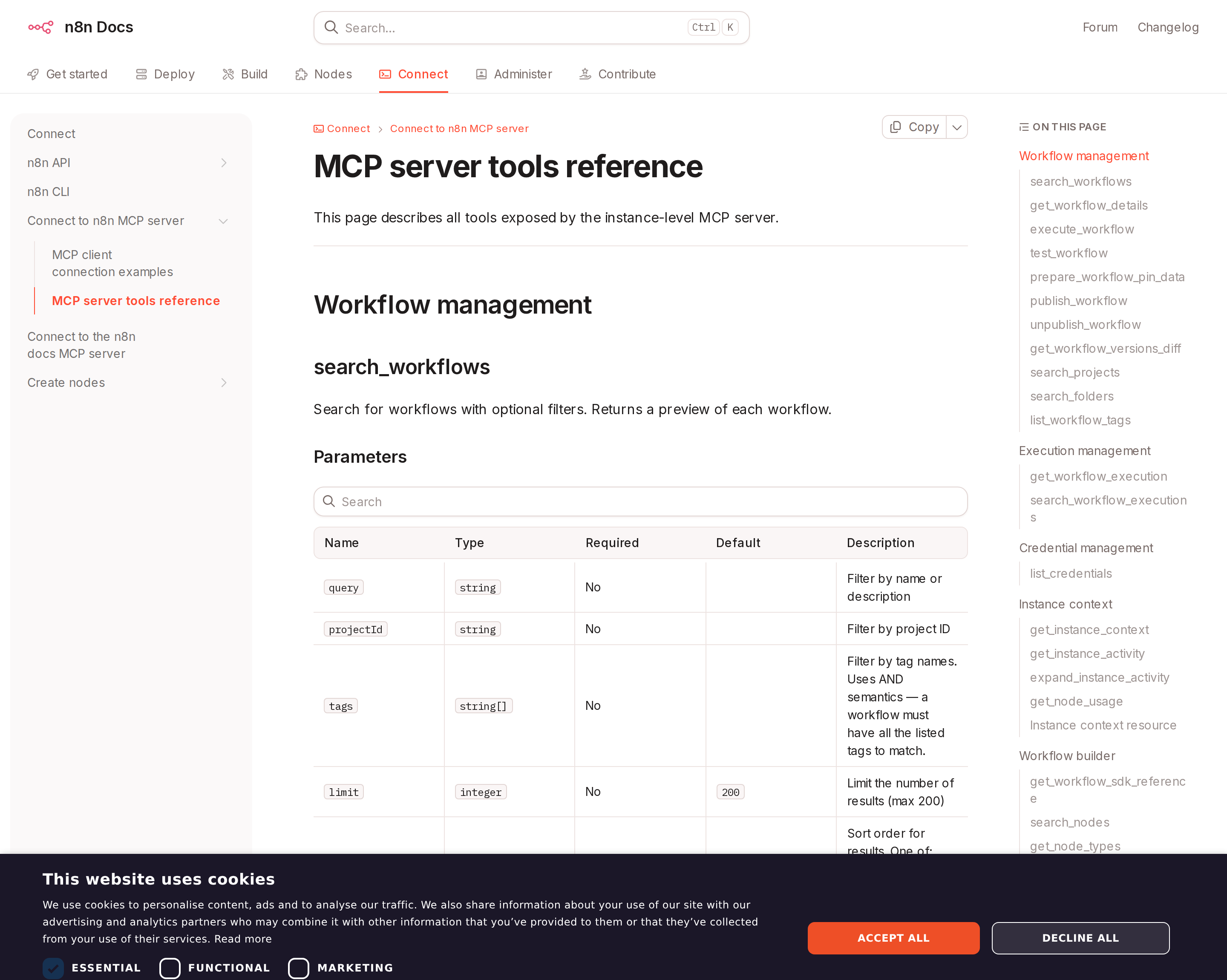Click the n8n logo icon
The width and height of the screenshot is (1227, 980).
tap(41, 27)
